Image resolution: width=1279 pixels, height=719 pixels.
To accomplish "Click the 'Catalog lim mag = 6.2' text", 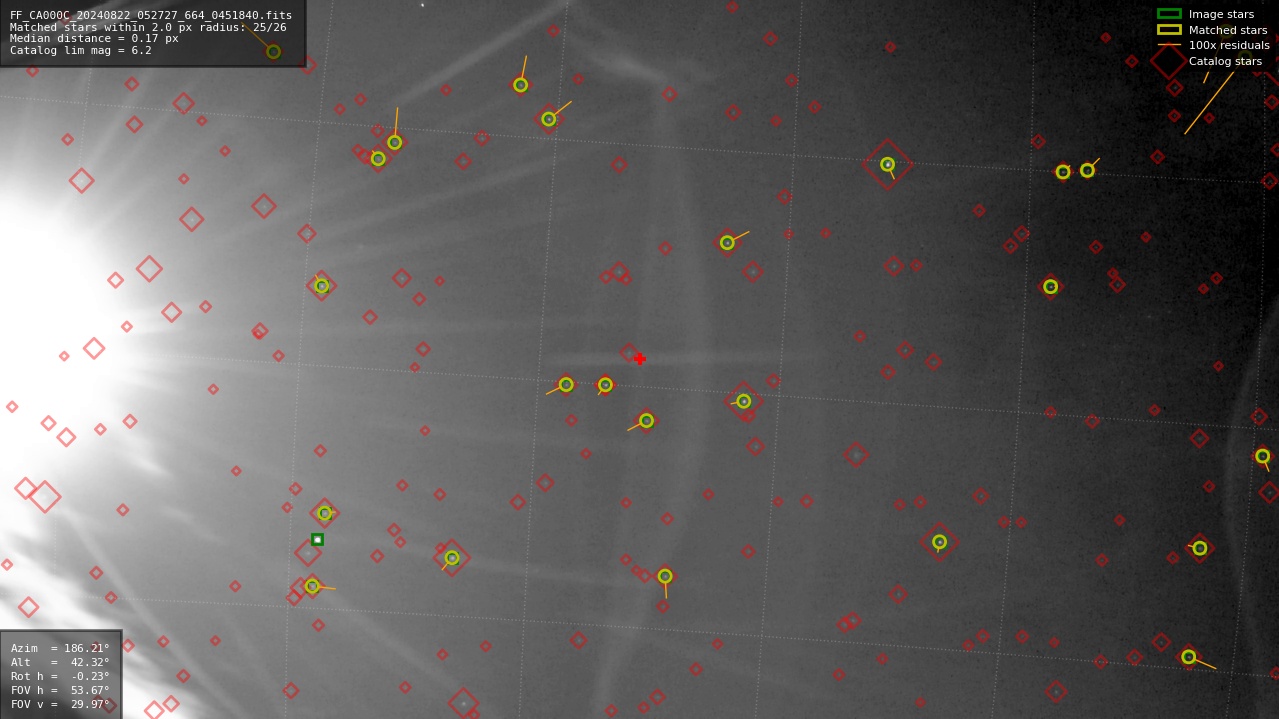I will tap(81, 50).
